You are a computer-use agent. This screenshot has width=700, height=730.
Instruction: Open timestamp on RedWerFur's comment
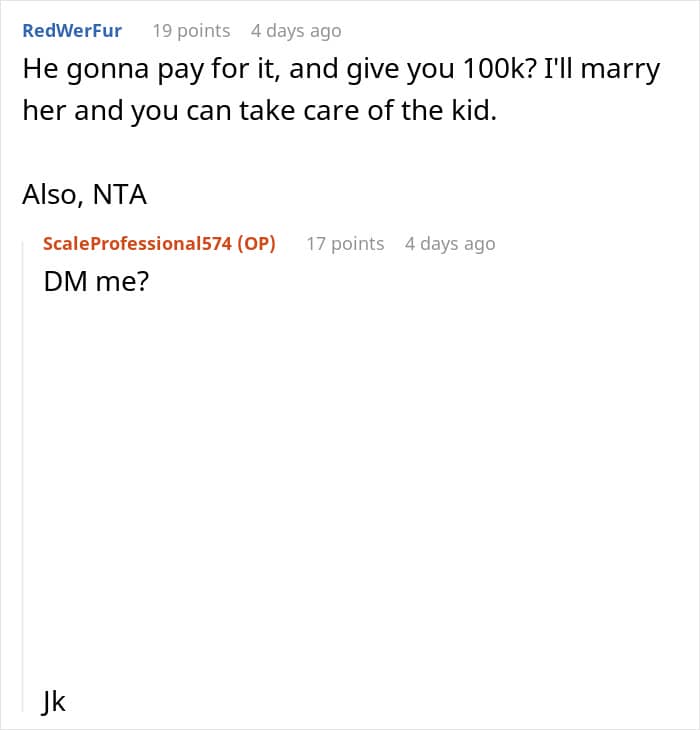pos(296,31)
